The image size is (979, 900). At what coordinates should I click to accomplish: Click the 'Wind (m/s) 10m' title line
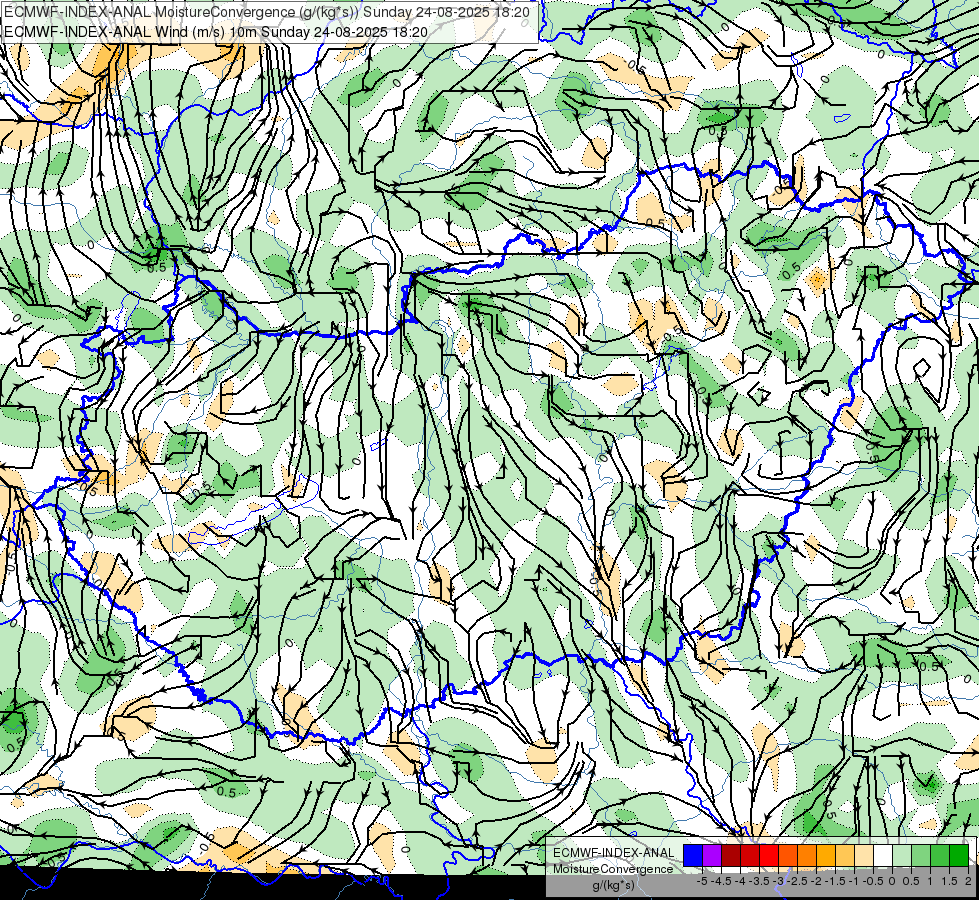(x=216, y=32)
